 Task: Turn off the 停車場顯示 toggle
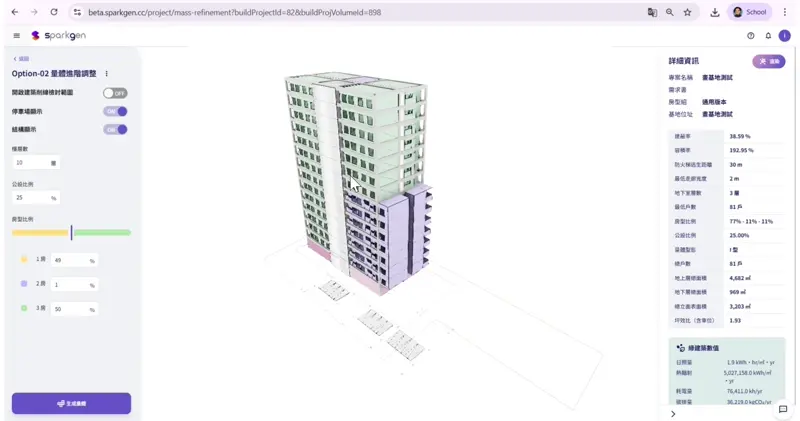point(115,111)
